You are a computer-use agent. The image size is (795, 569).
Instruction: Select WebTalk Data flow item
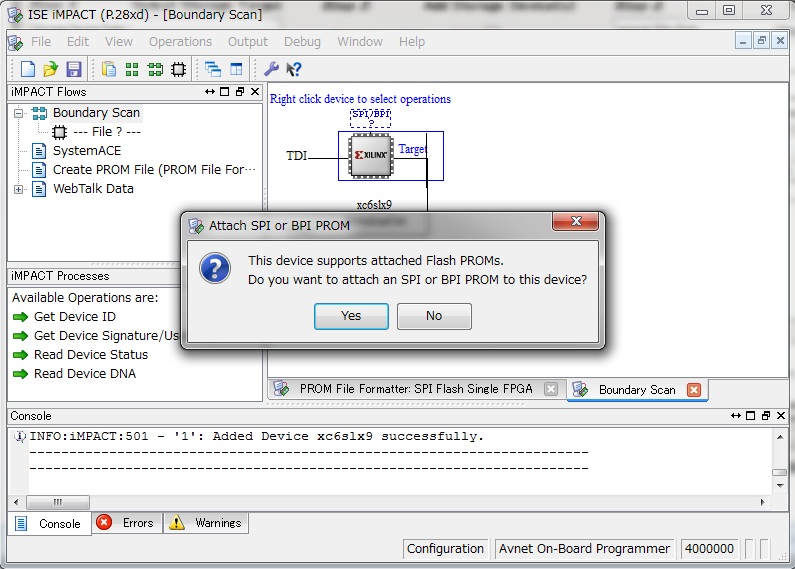point(93,189)
